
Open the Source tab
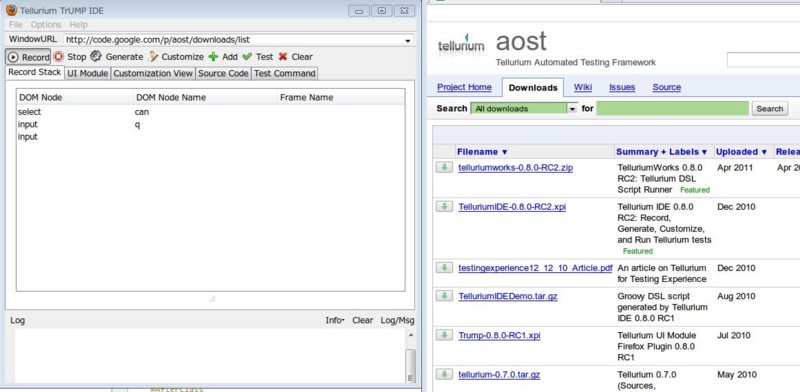(666, 87)
